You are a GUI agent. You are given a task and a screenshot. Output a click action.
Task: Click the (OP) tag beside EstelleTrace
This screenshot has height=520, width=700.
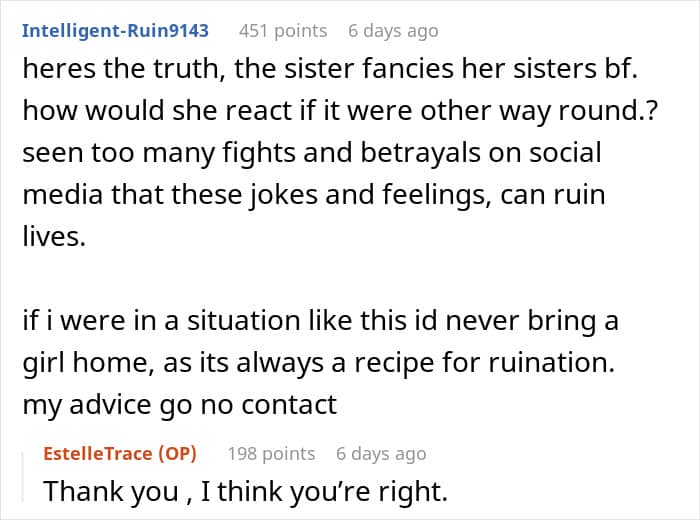point(177,453)
